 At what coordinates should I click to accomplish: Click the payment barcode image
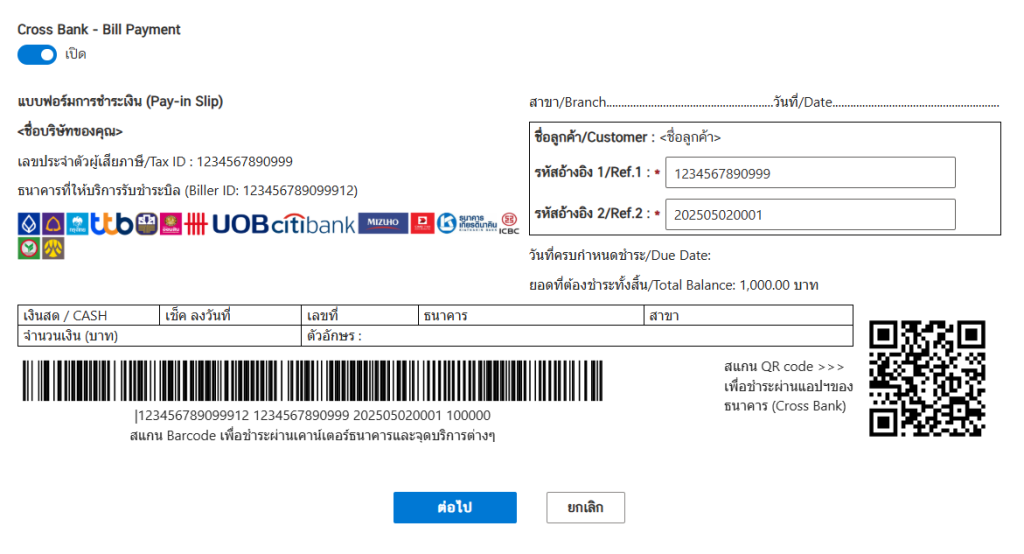313,380
